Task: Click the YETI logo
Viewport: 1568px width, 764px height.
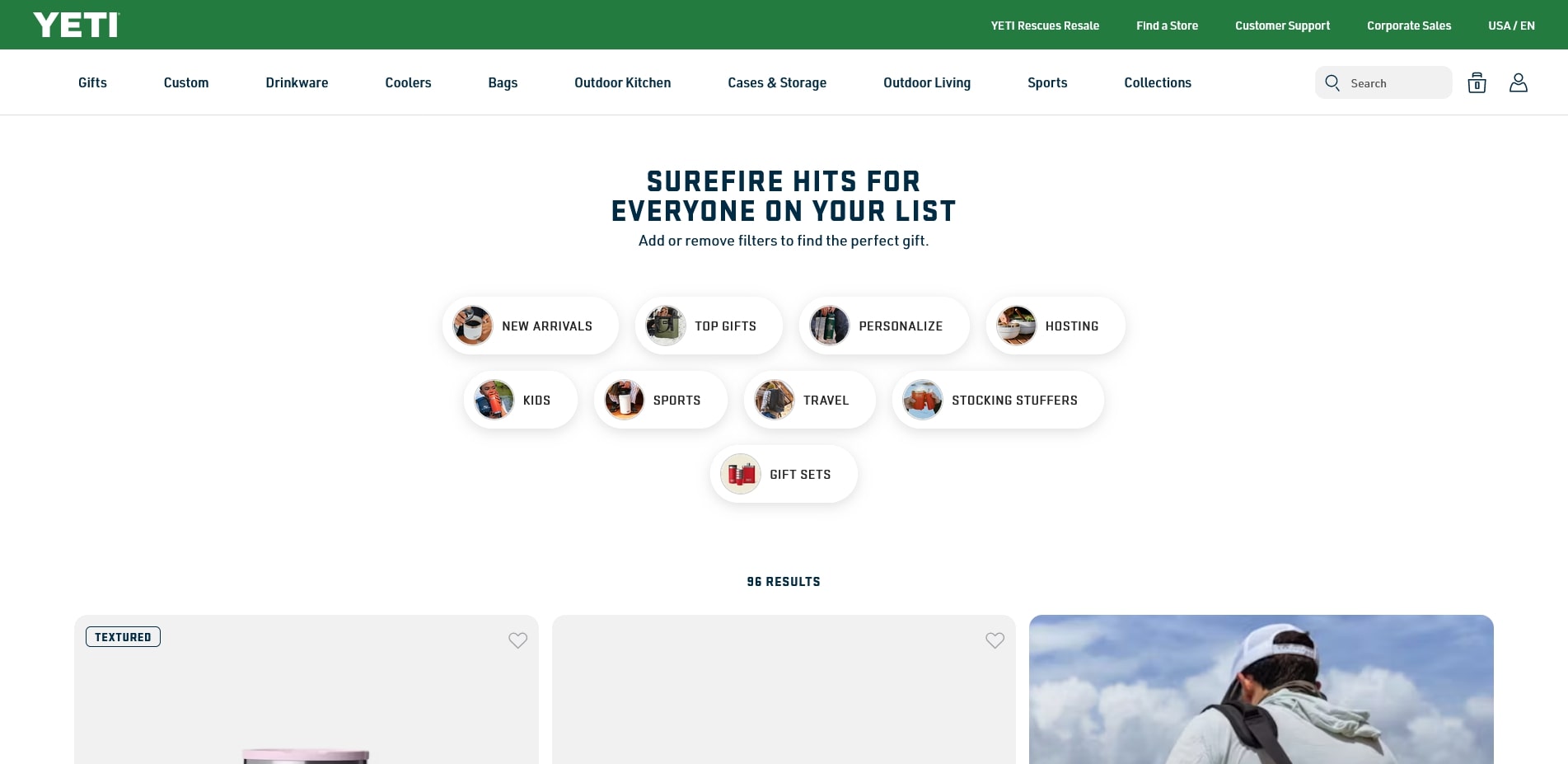Action: pyautogui.click(x=76, y=25)
